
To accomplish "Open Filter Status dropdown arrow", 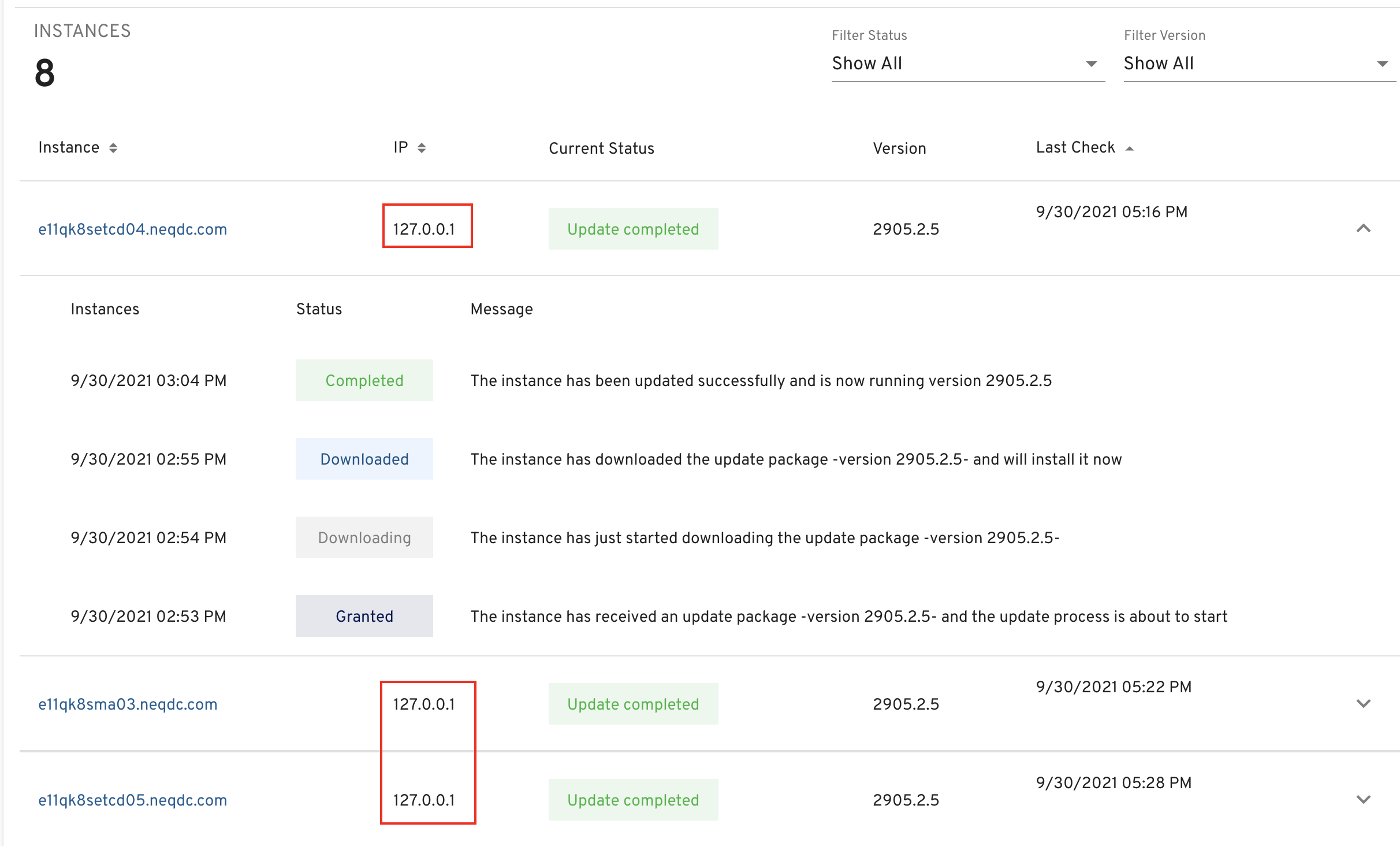I will [1091, 64].
